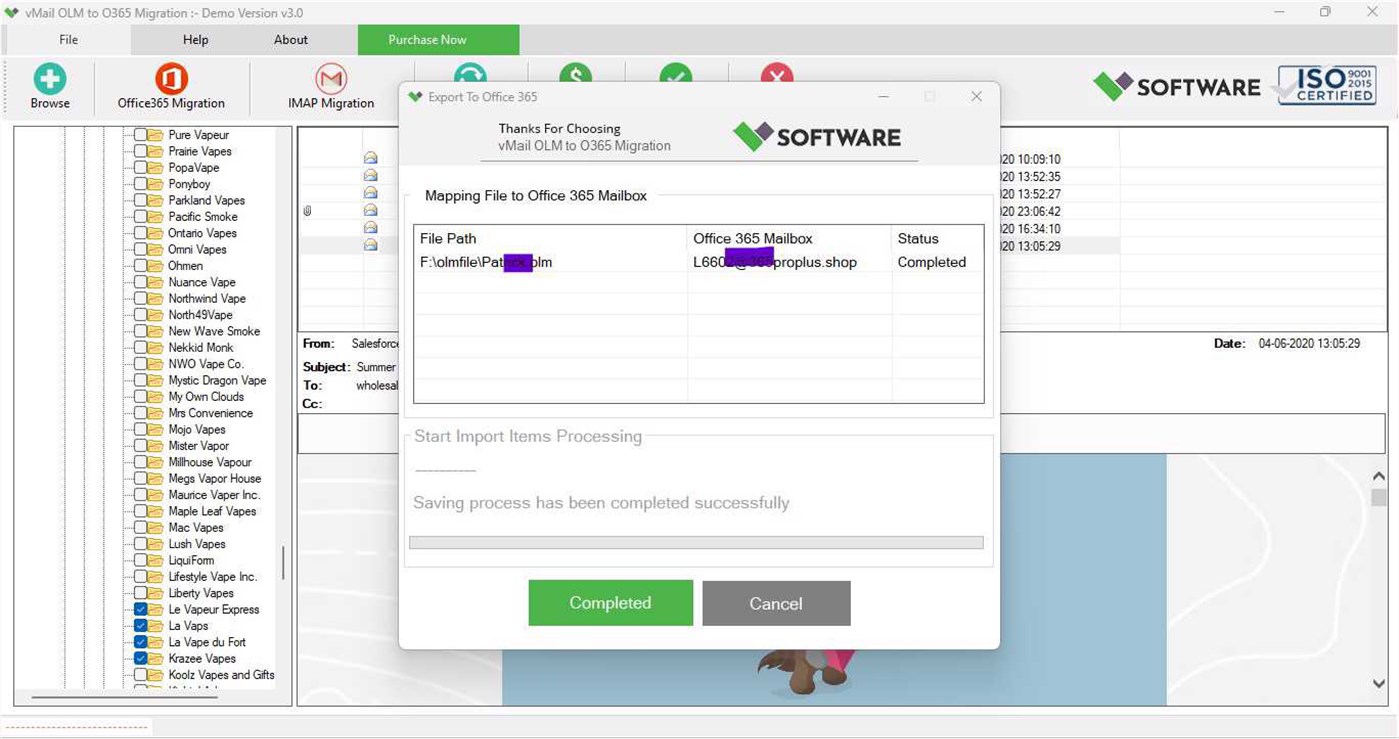Uncheck La Vaps folder checkbox
The width and height of the screenshot is (1399, 739).
click(141, 626)
